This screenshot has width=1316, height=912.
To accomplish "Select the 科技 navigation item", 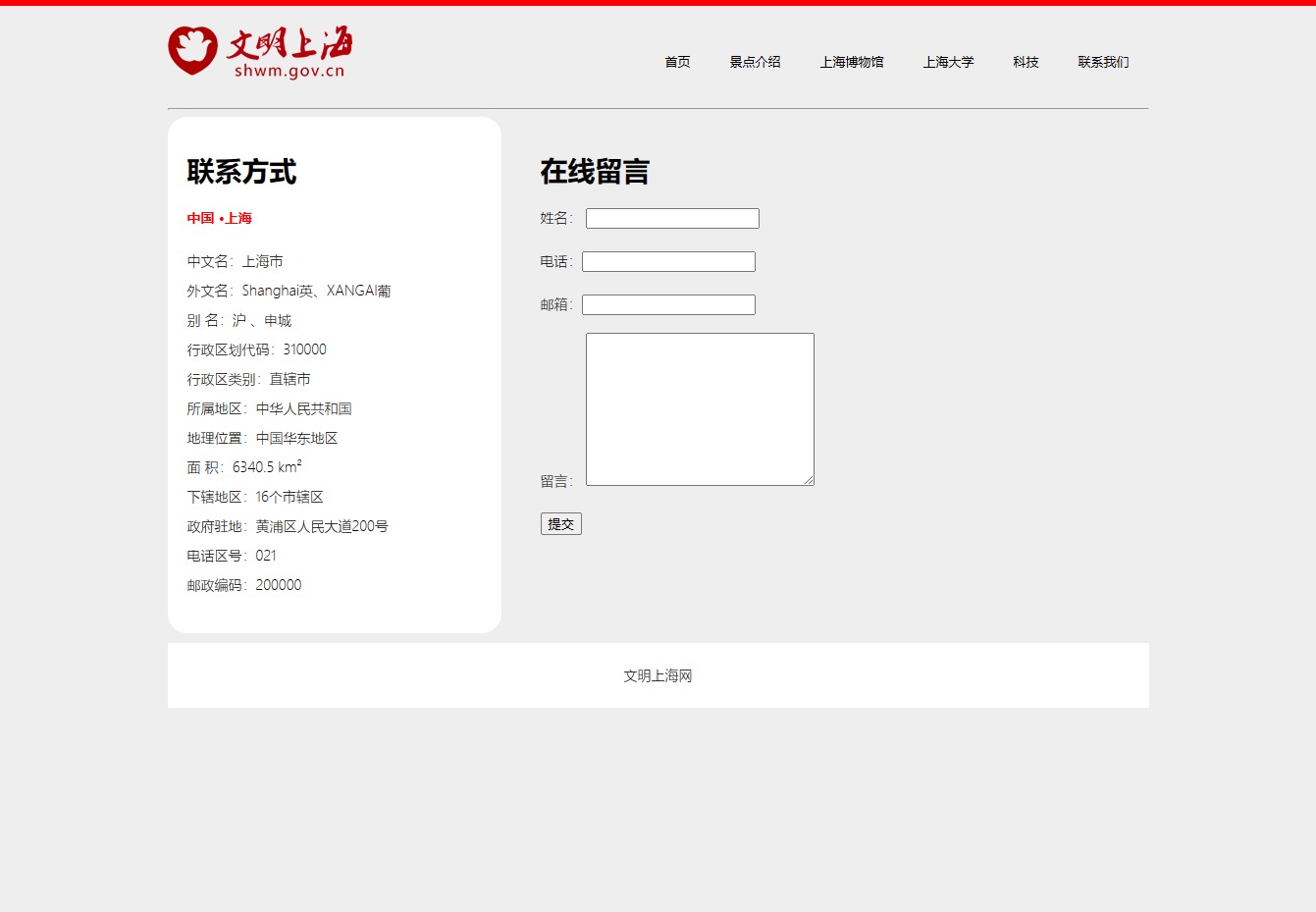I will click(x=1026, y=62).
